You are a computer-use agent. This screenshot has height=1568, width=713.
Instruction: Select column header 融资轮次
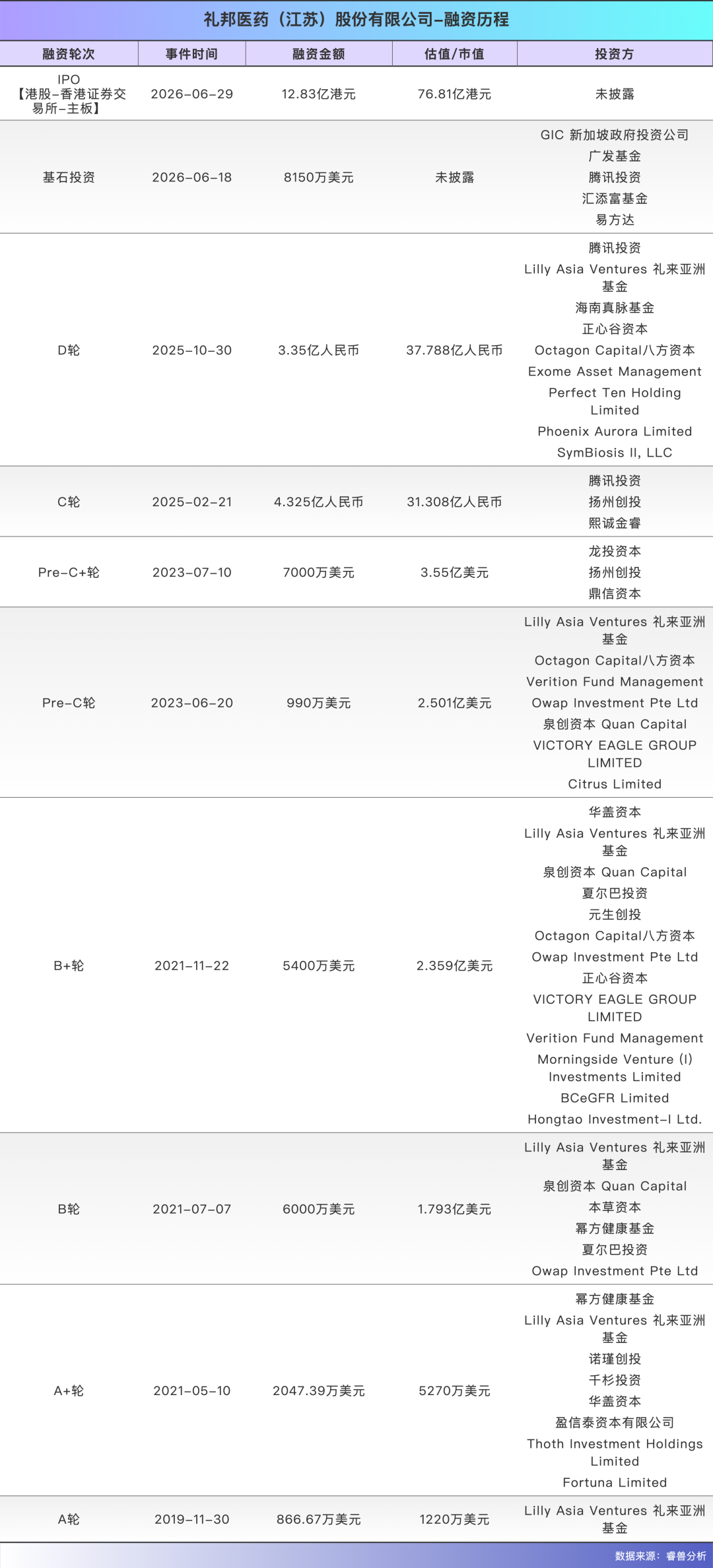pos(69,54)
